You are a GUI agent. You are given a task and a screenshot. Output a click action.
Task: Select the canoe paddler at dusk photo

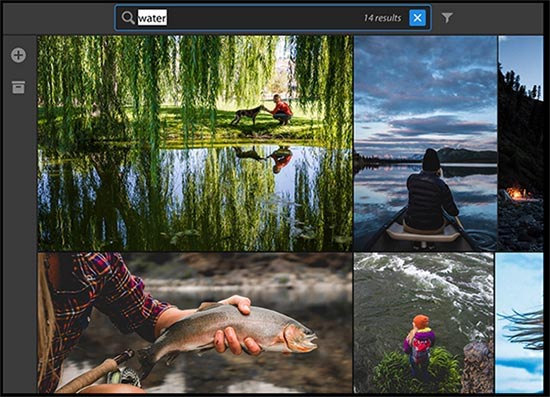[x=425, y=143]
